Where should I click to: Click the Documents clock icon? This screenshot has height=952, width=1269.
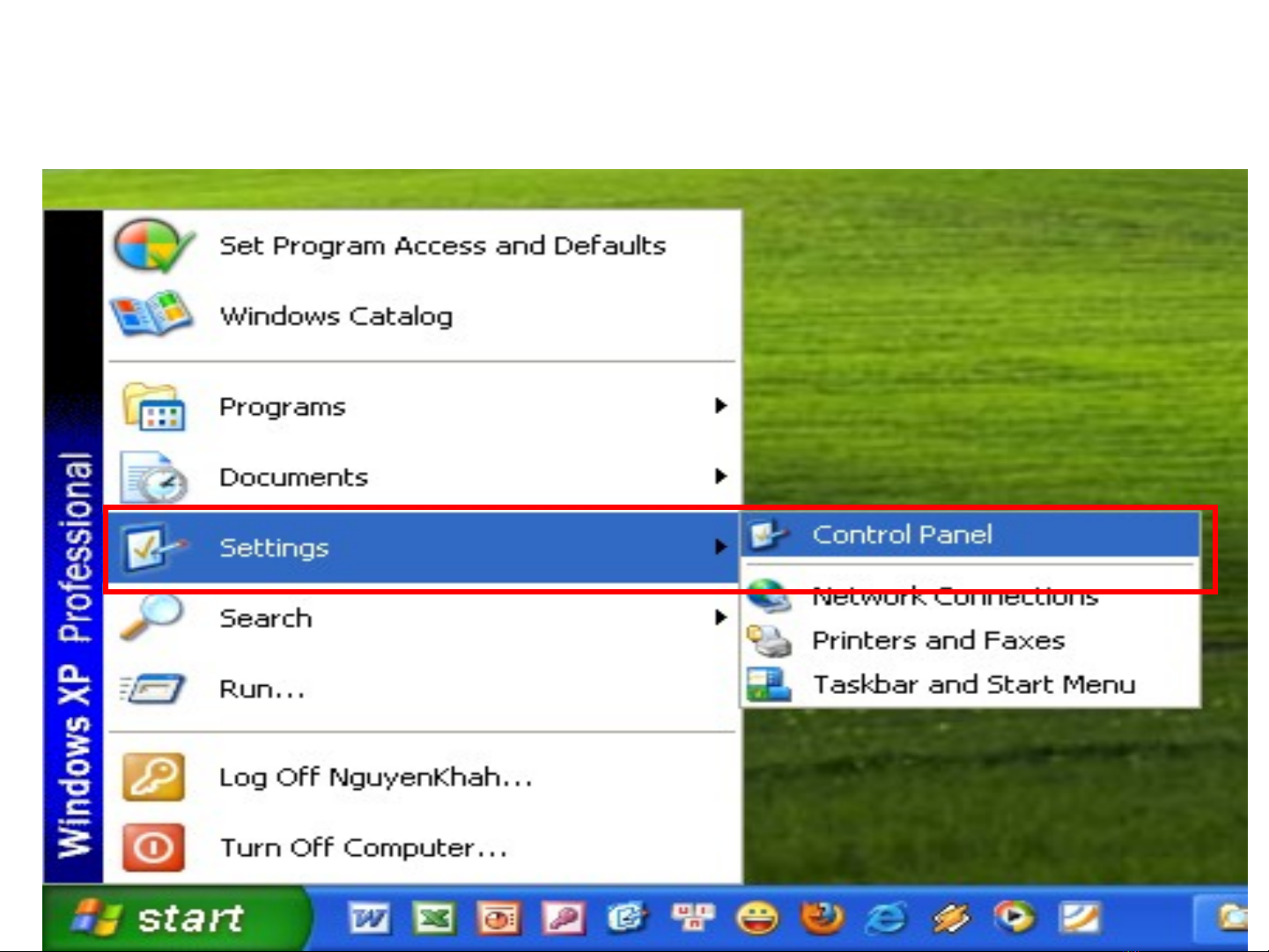[154, 477]
